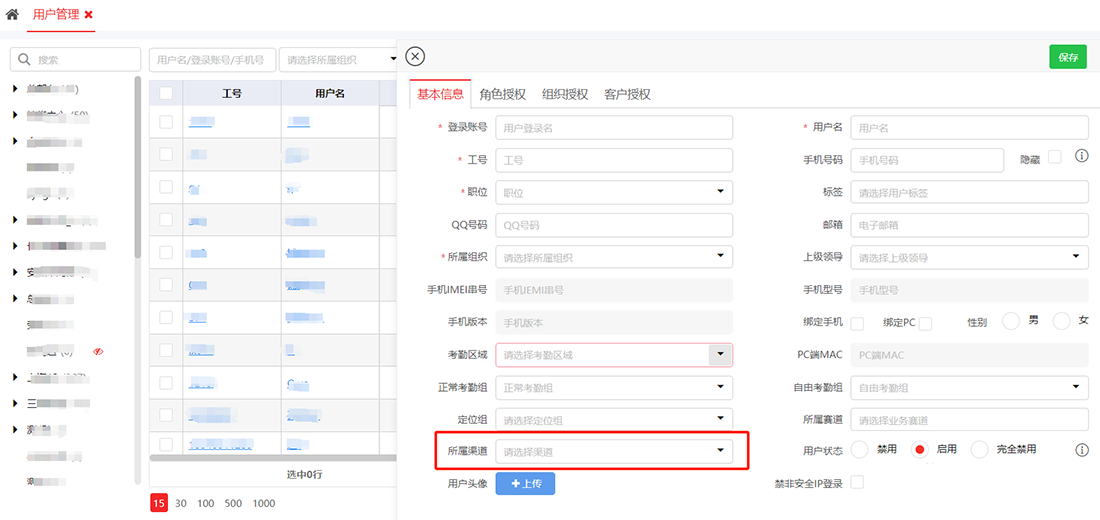Set page size to 30 rows
This screenshot has width=1100, height=520.
[x=181, y=503]
